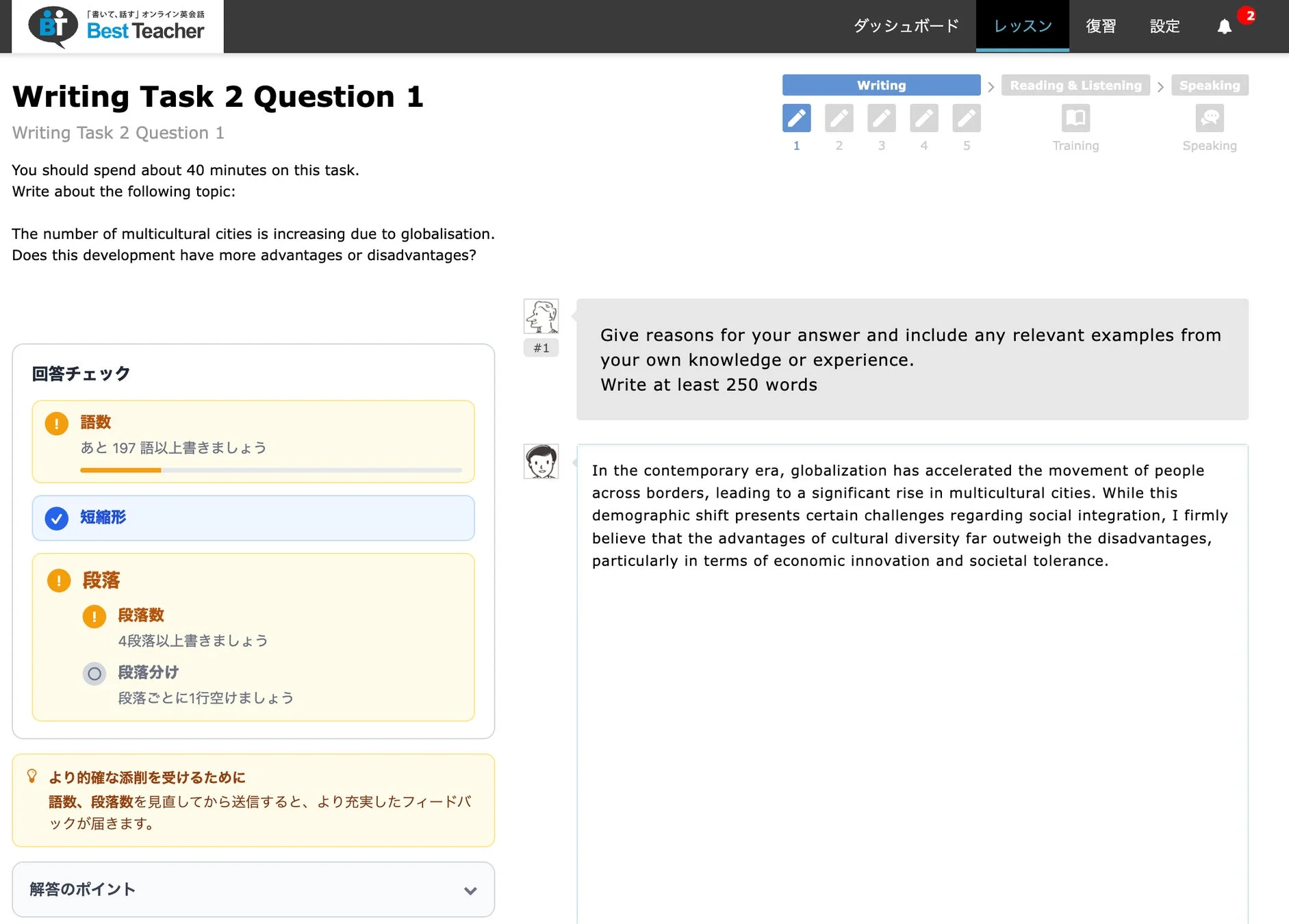Viewport: 1289px width, 924px height.
Task: Open the notifications bell icon
Action: click(1224, 27)
